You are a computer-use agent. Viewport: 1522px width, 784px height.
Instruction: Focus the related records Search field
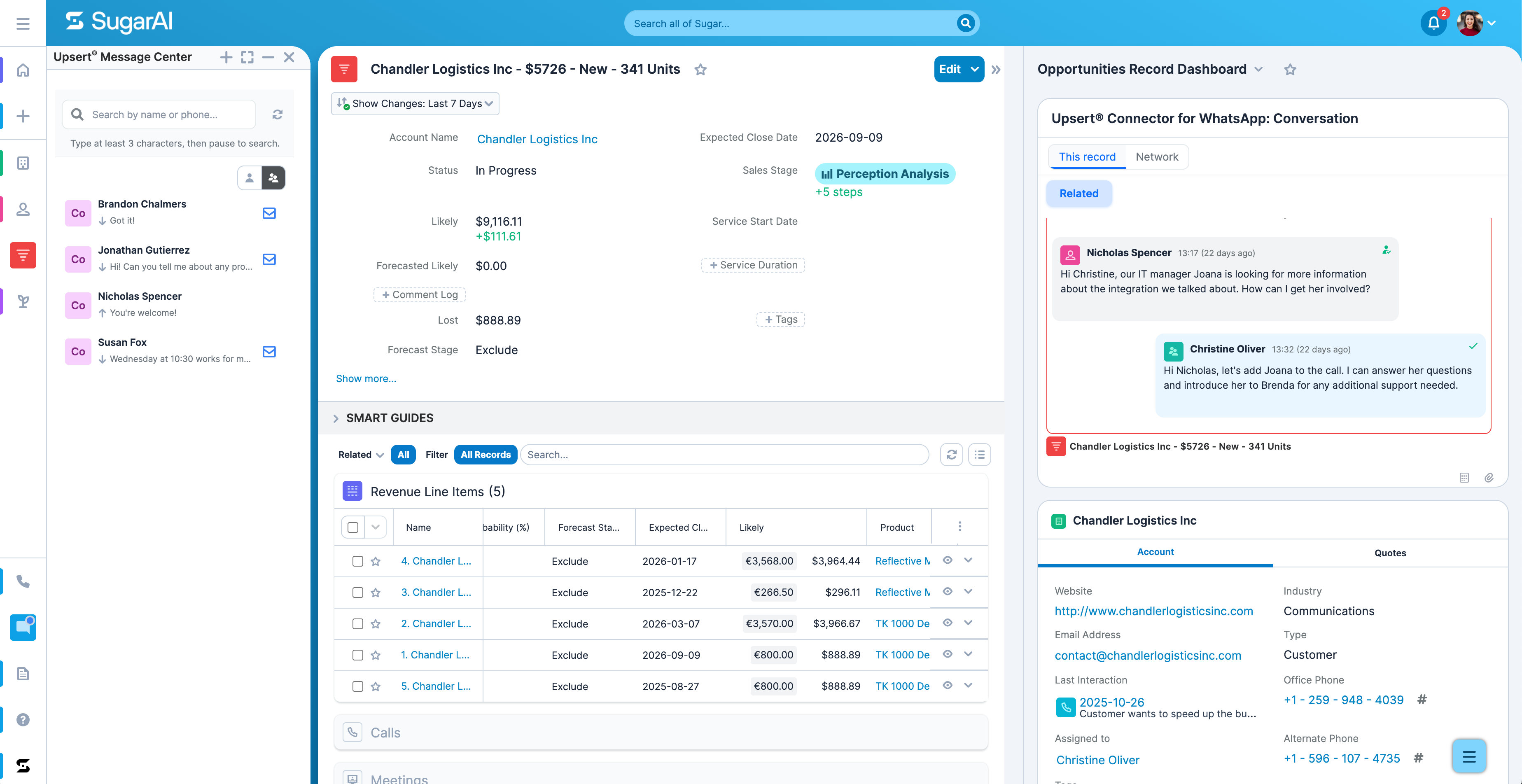724,454
